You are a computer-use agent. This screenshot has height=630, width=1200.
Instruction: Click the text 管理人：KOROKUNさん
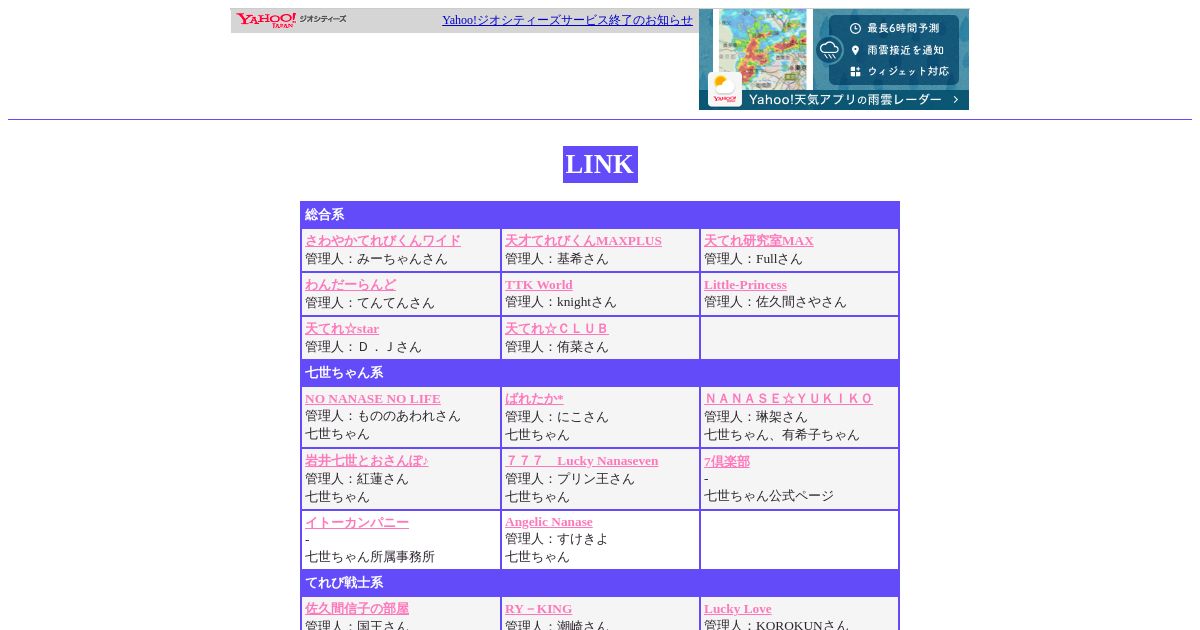(776, 626)
